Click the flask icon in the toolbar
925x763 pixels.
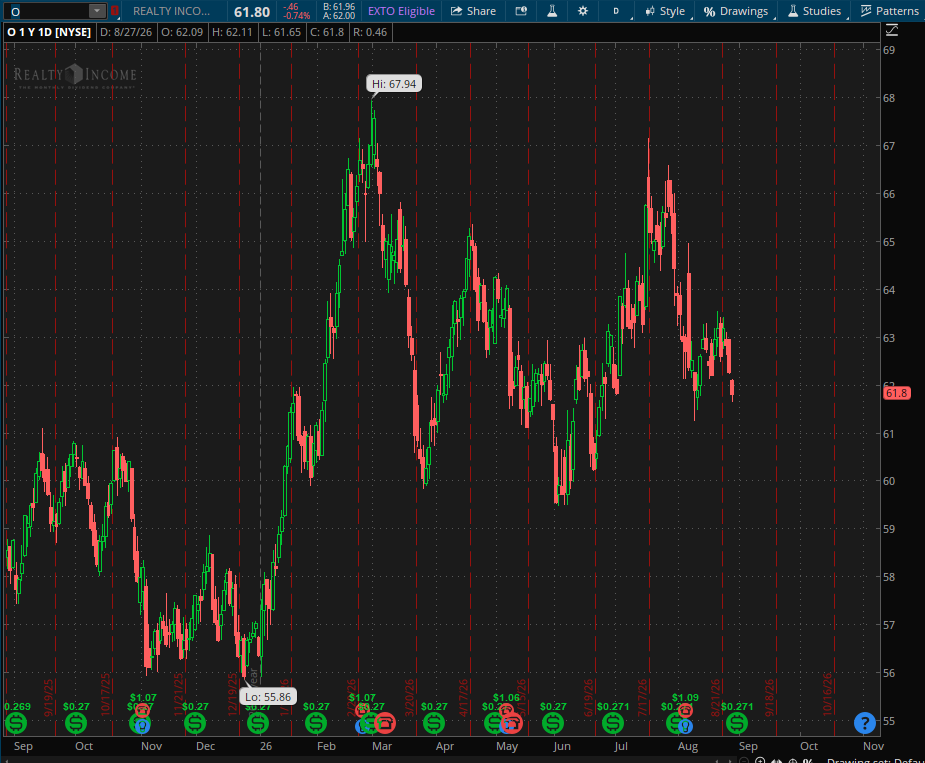coord(552,11)
